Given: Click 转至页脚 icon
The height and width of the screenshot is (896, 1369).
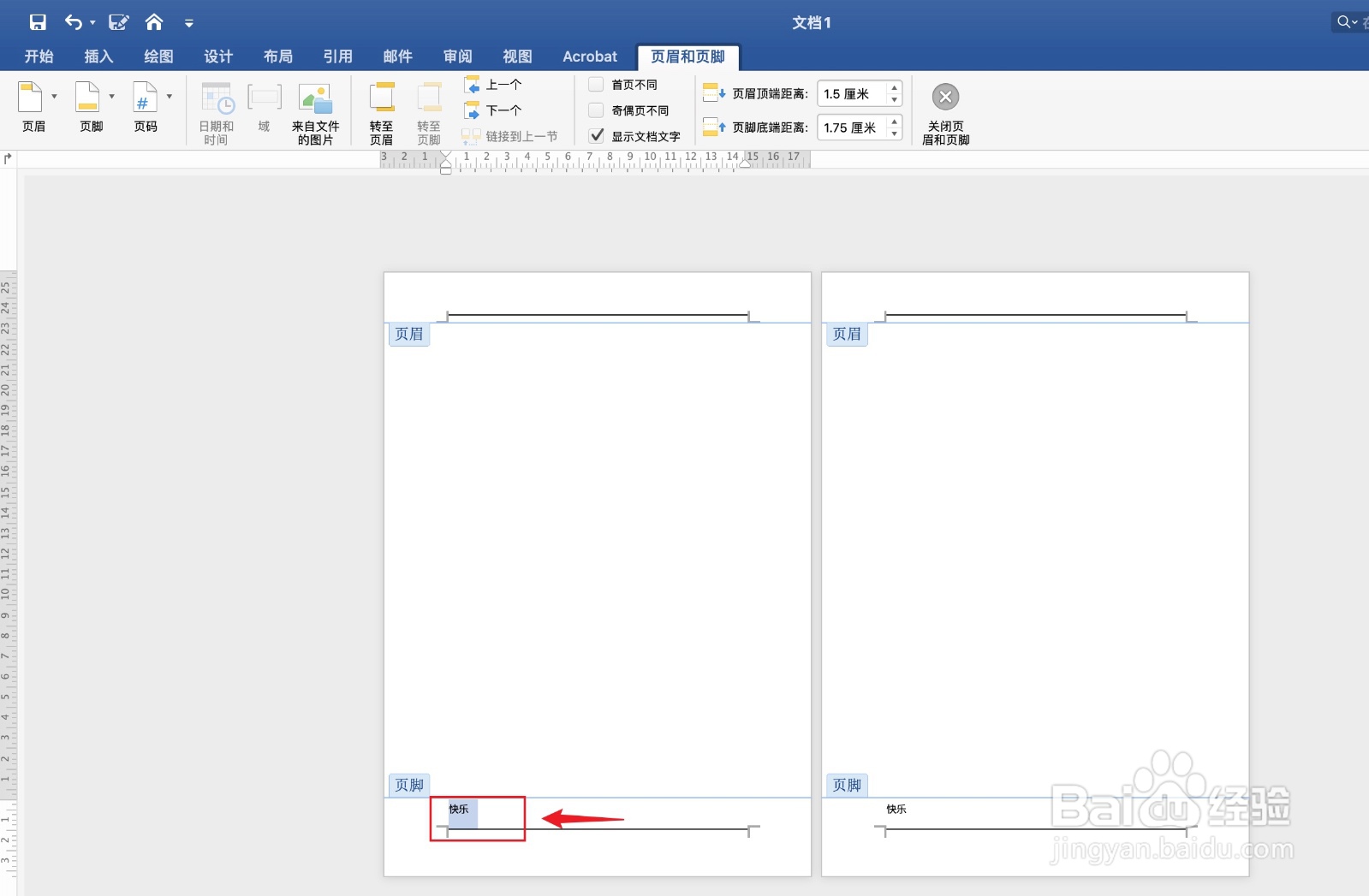Looking at the screenshot, I should [x=429, y=98].
